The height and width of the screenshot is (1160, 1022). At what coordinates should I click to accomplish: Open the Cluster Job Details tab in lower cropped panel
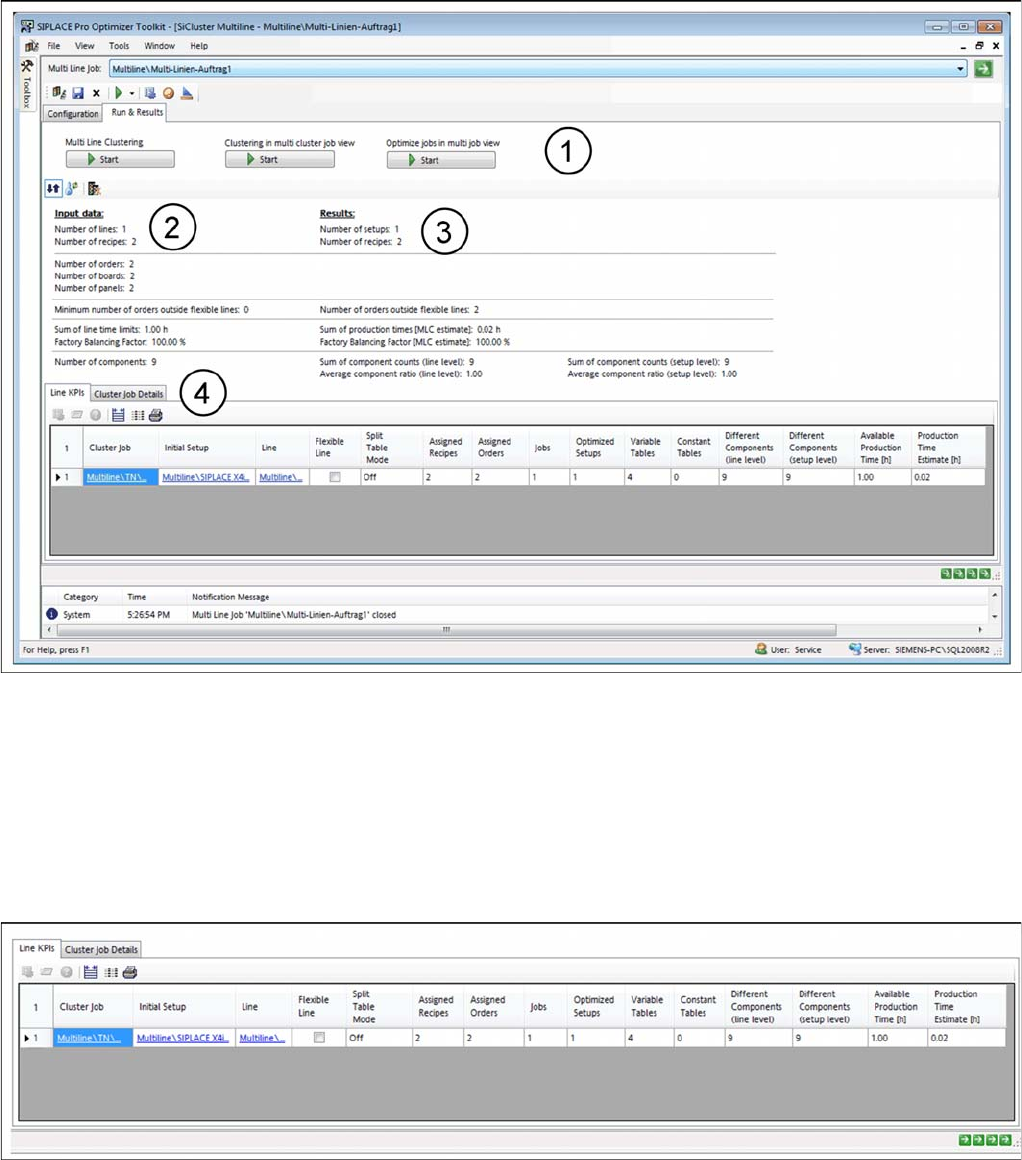pyautogui.click(x=101, y=950)
